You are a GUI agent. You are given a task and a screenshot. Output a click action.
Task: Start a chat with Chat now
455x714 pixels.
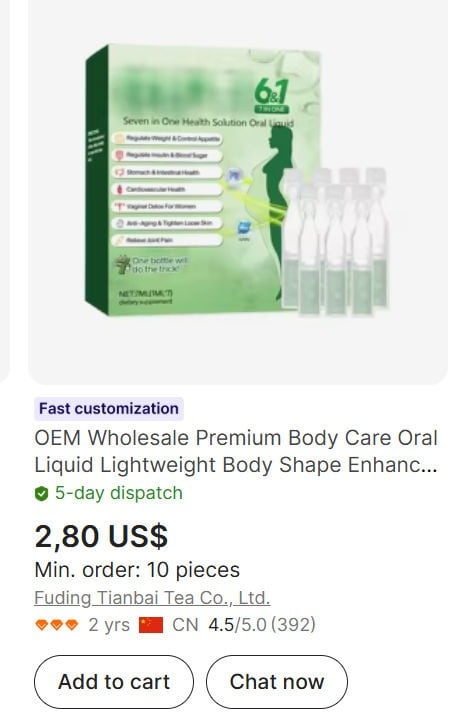[277, 682]
